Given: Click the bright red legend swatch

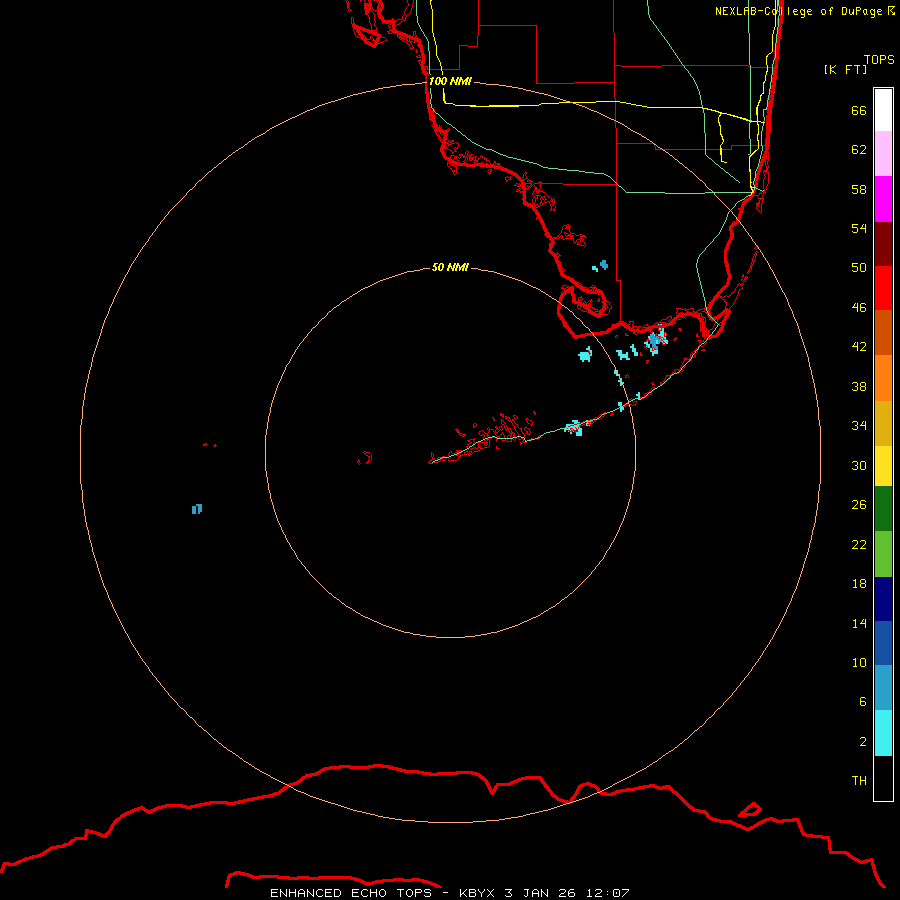Looking at the screenshot, I should 883,288.
